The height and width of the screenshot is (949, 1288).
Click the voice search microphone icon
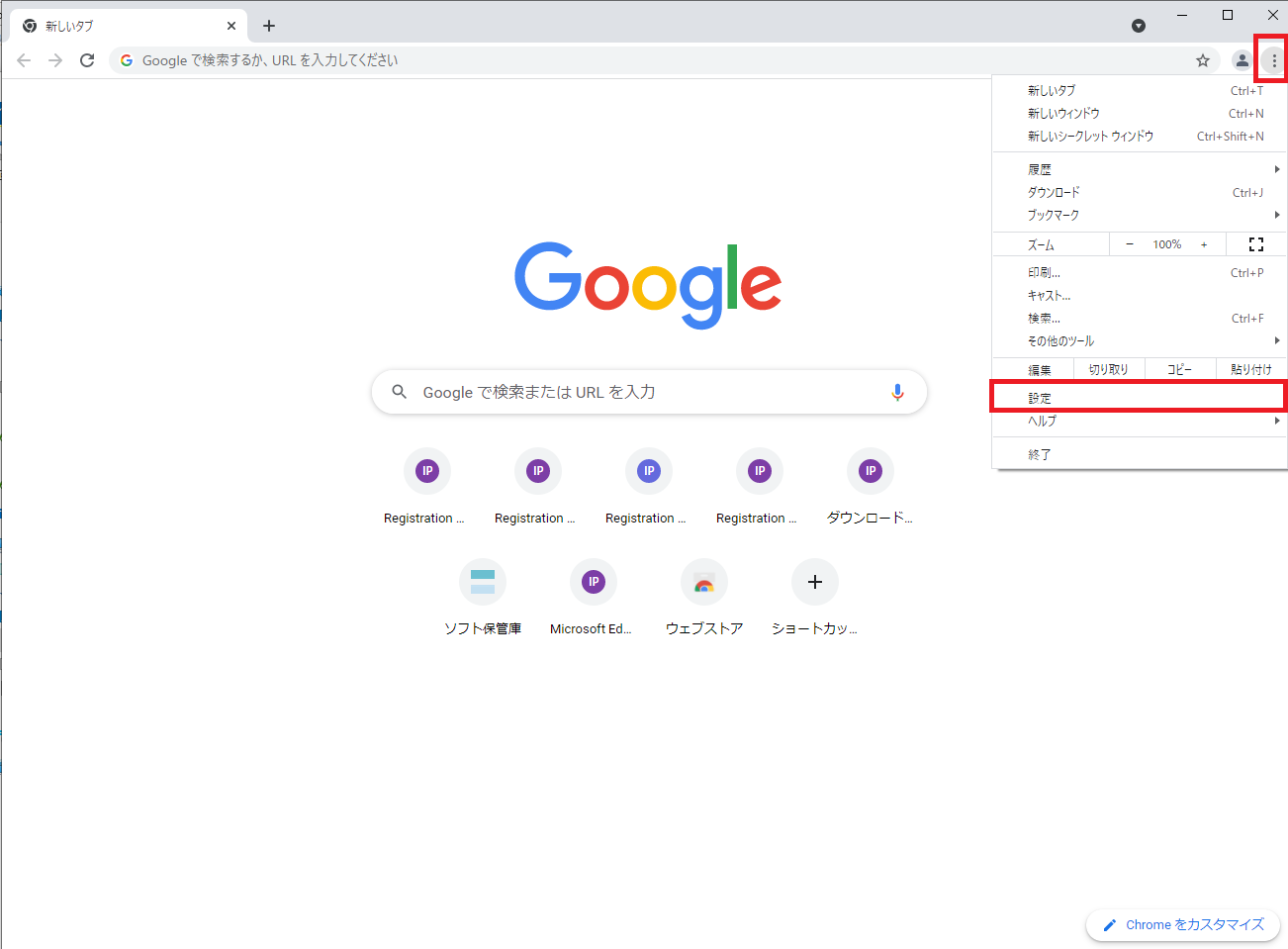click(897, 392)
